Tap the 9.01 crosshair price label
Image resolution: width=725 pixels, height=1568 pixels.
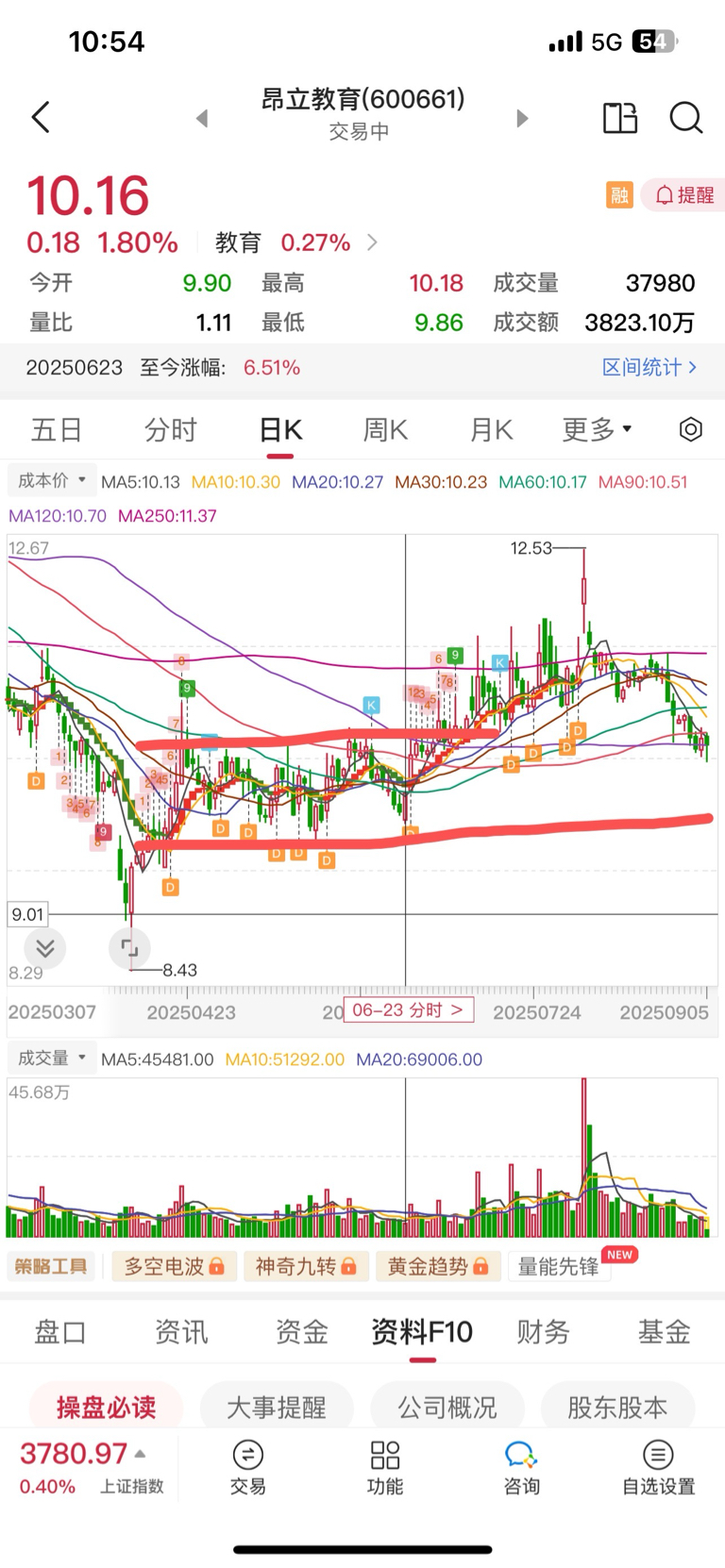click(x=27, y=914)
